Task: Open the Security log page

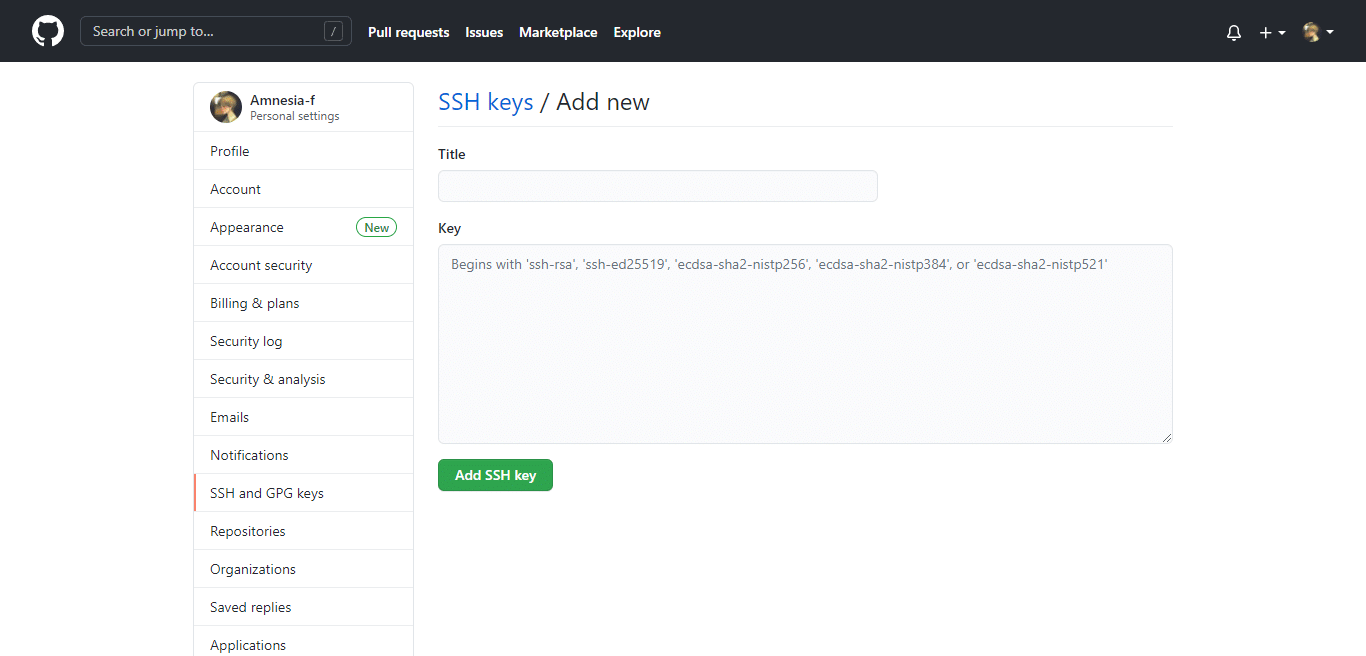Action: point(246,340)
